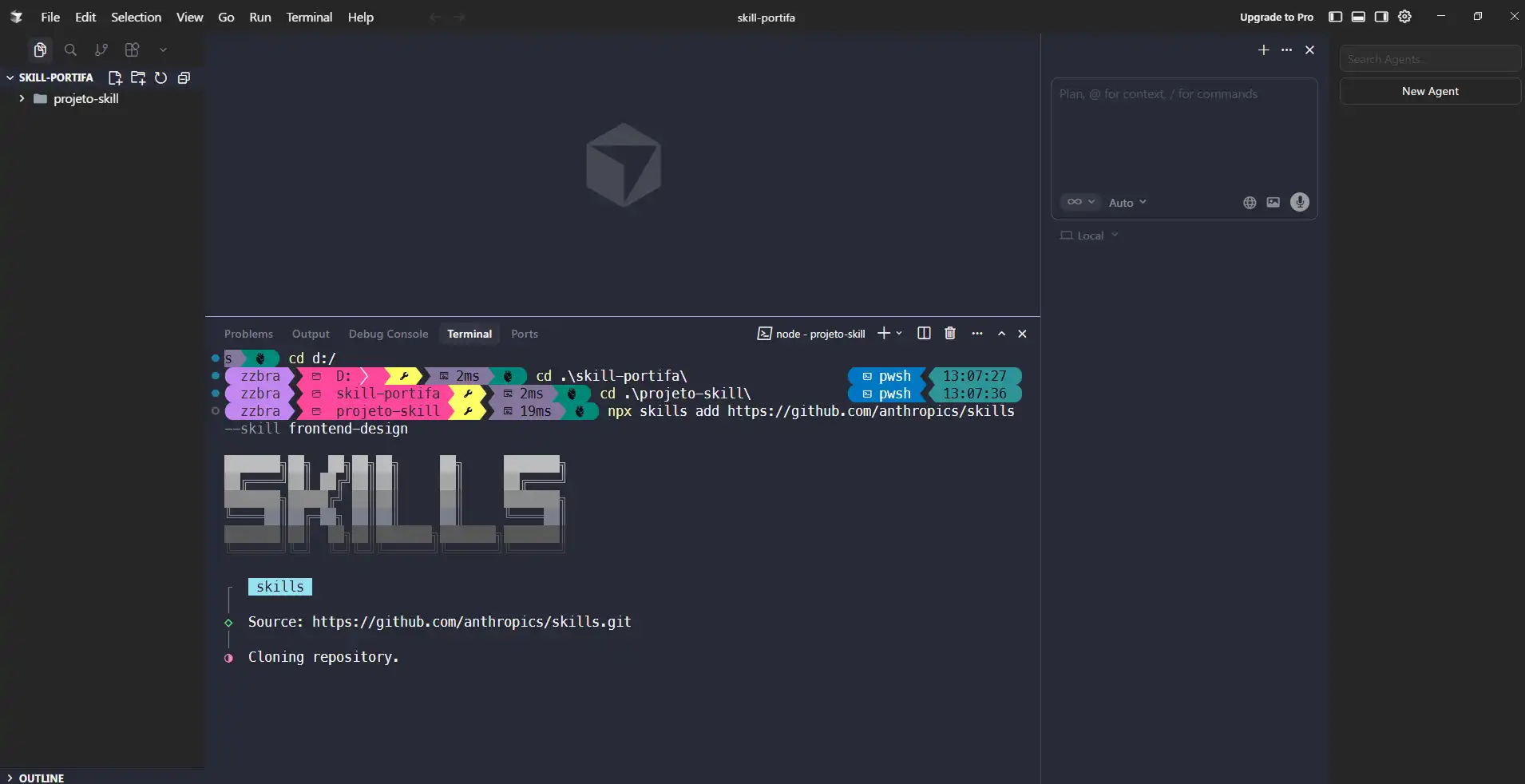Image resolution: width=1525 pixels, height=784 pixels.
Task: Toggle the secondary sidebar layout button
Action: [1381, 17]
